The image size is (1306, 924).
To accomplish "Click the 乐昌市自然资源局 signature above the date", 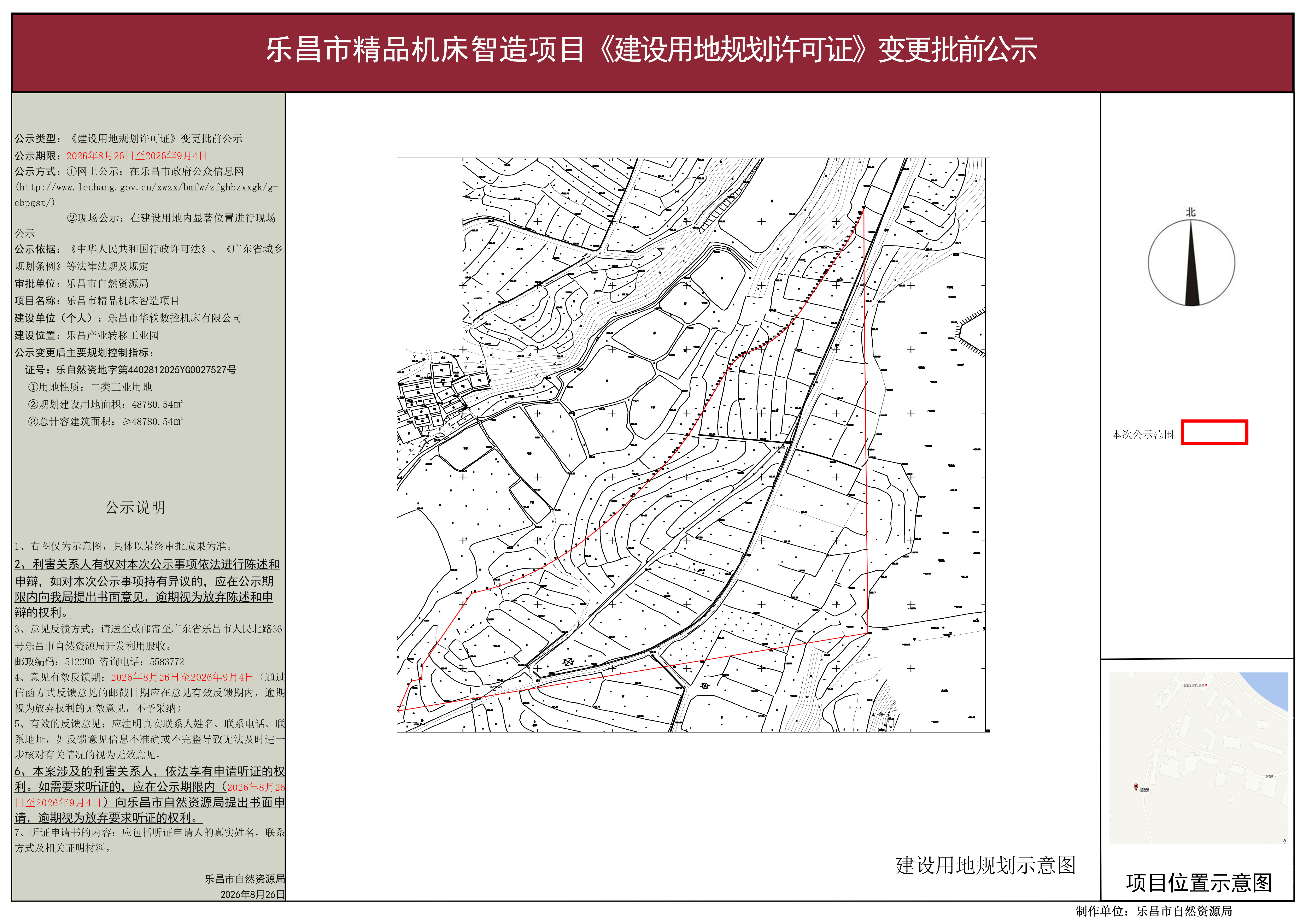I will [x=245, y=879].
